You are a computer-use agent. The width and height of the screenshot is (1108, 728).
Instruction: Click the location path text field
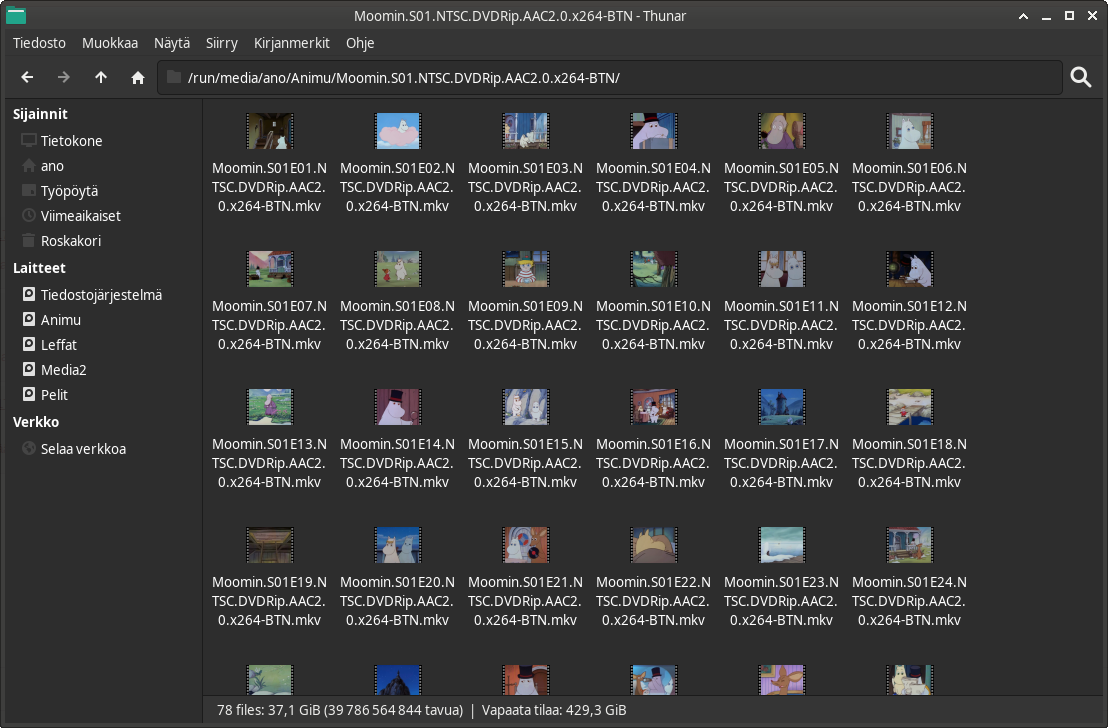(x=610, y=78)
